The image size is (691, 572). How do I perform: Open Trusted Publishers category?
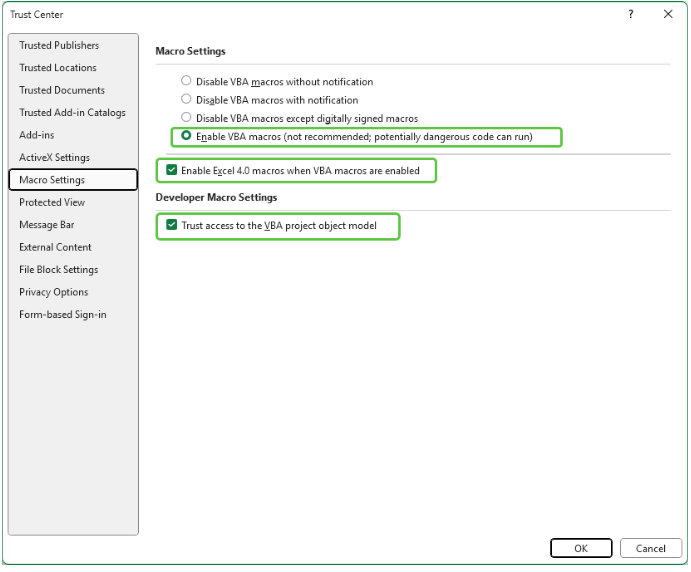(59, 46)
